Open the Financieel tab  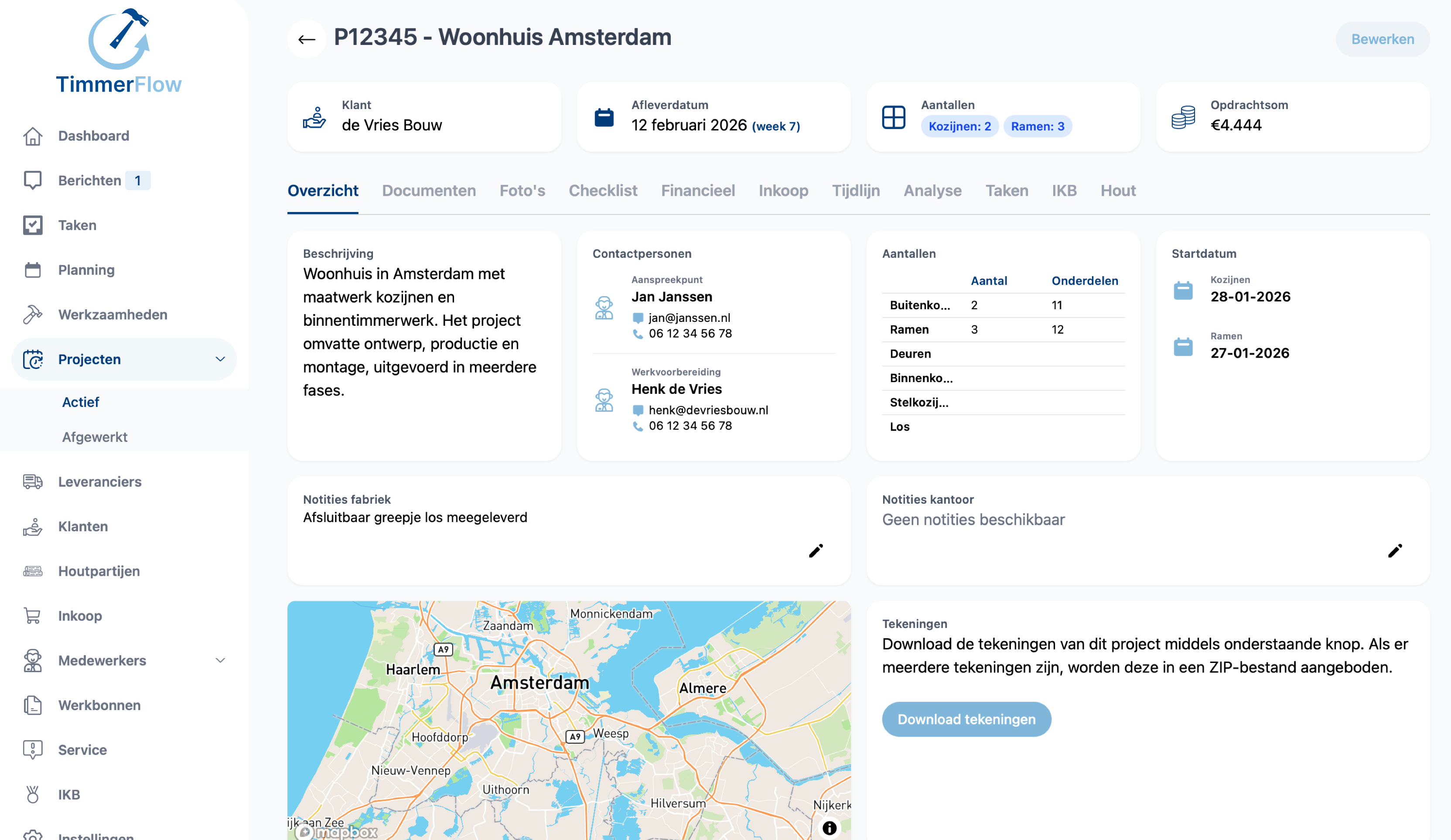click(x=697, y=191)
